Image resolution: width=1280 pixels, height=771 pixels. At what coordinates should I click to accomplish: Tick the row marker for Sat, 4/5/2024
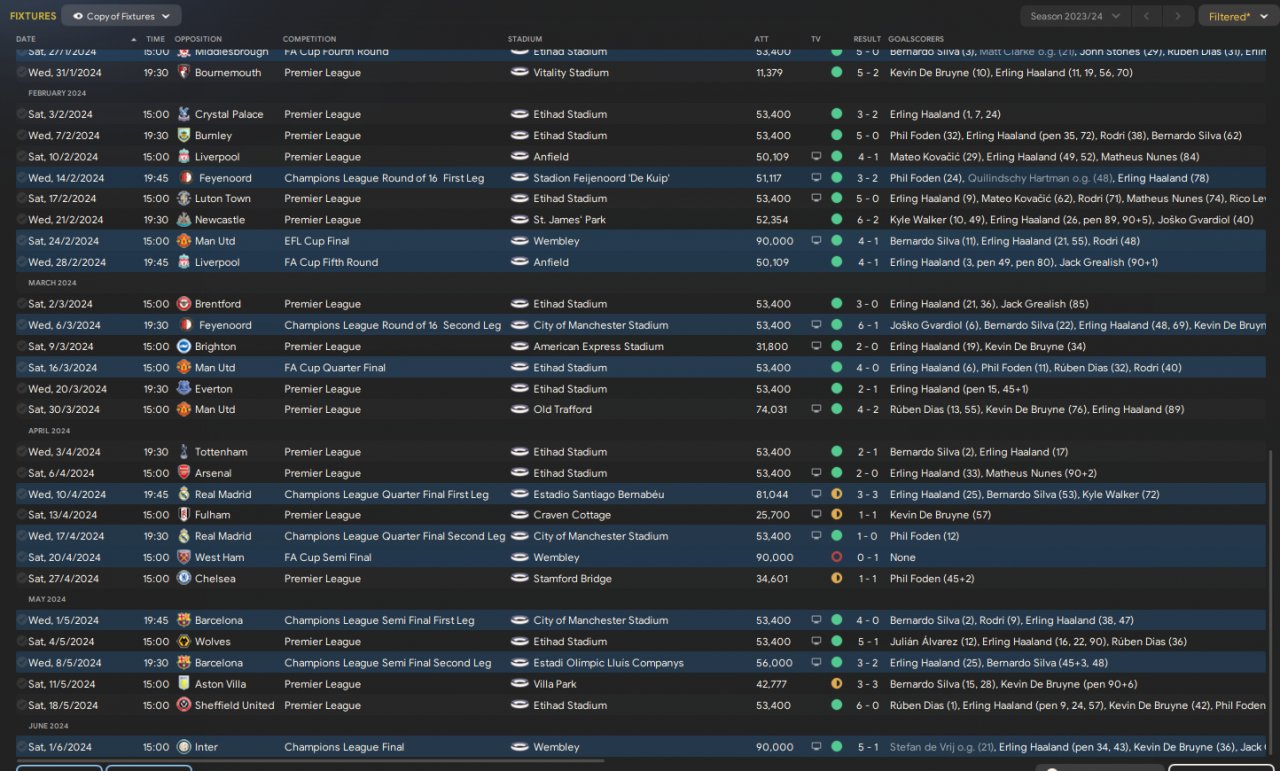tap(22, 642)
